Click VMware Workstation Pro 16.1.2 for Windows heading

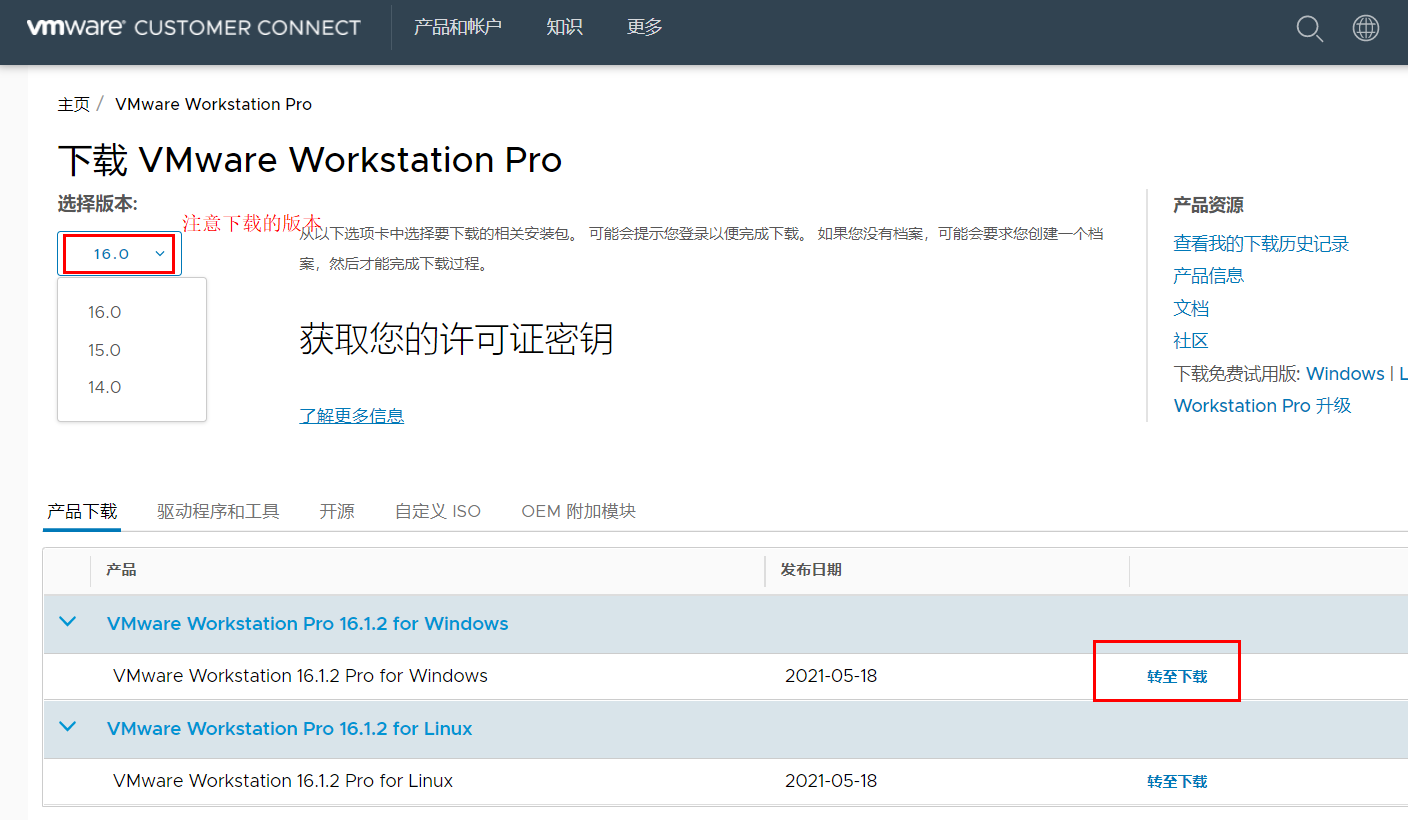pos(307,624)
